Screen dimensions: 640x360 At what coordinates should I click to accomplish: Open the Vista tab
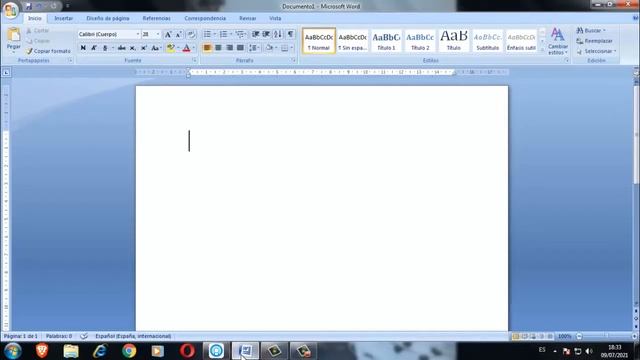[x=275, y=18]
